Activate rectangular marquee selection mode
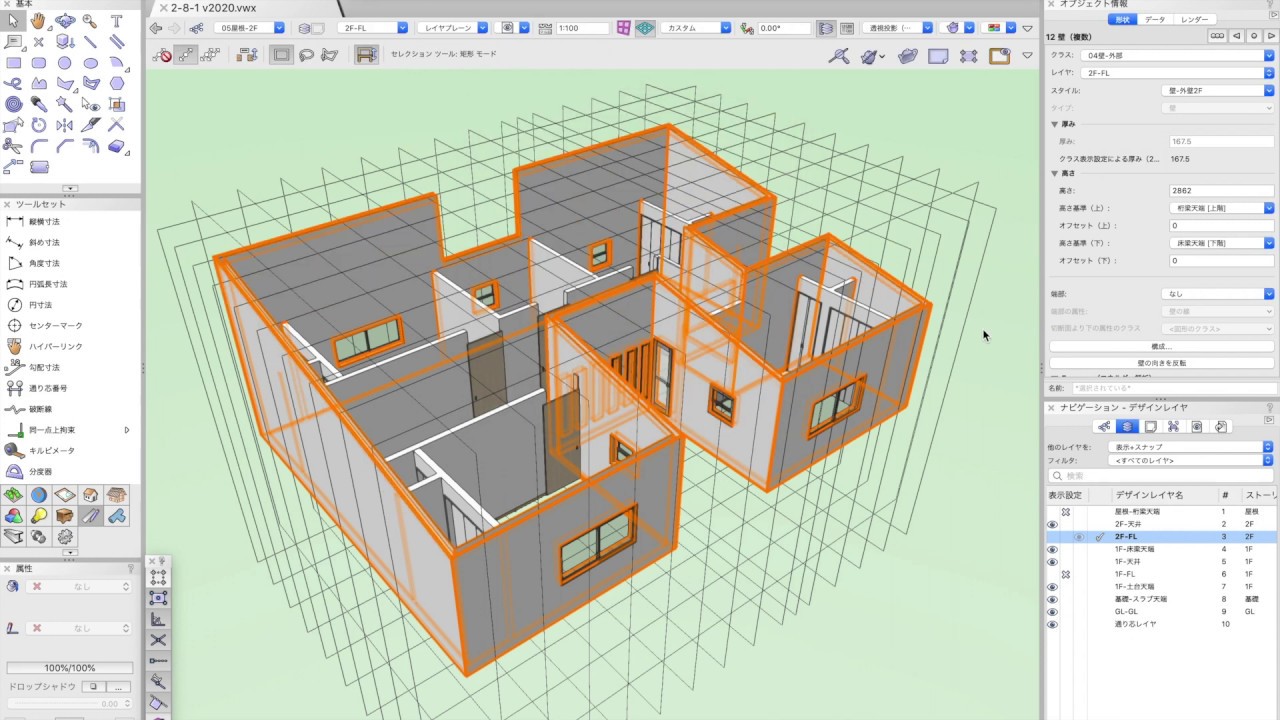Viewport: 1280px width, 720px height. click(x=282, y=55)
